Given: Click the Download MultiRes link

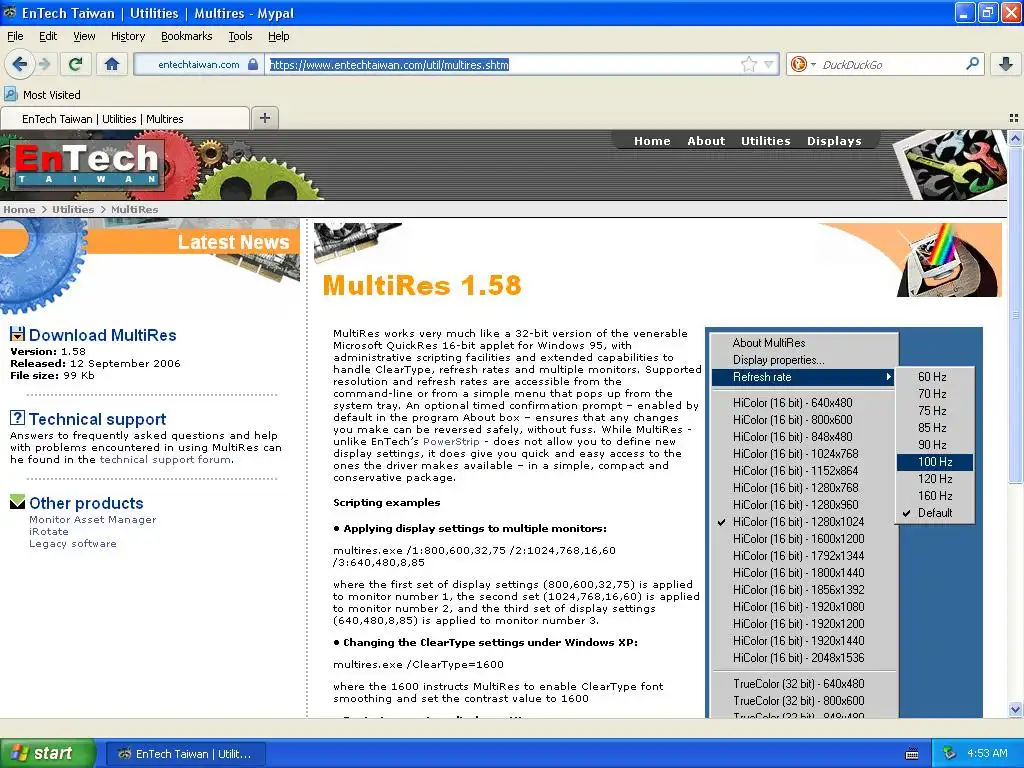Looking at the screenshot, I should (103, 335).
